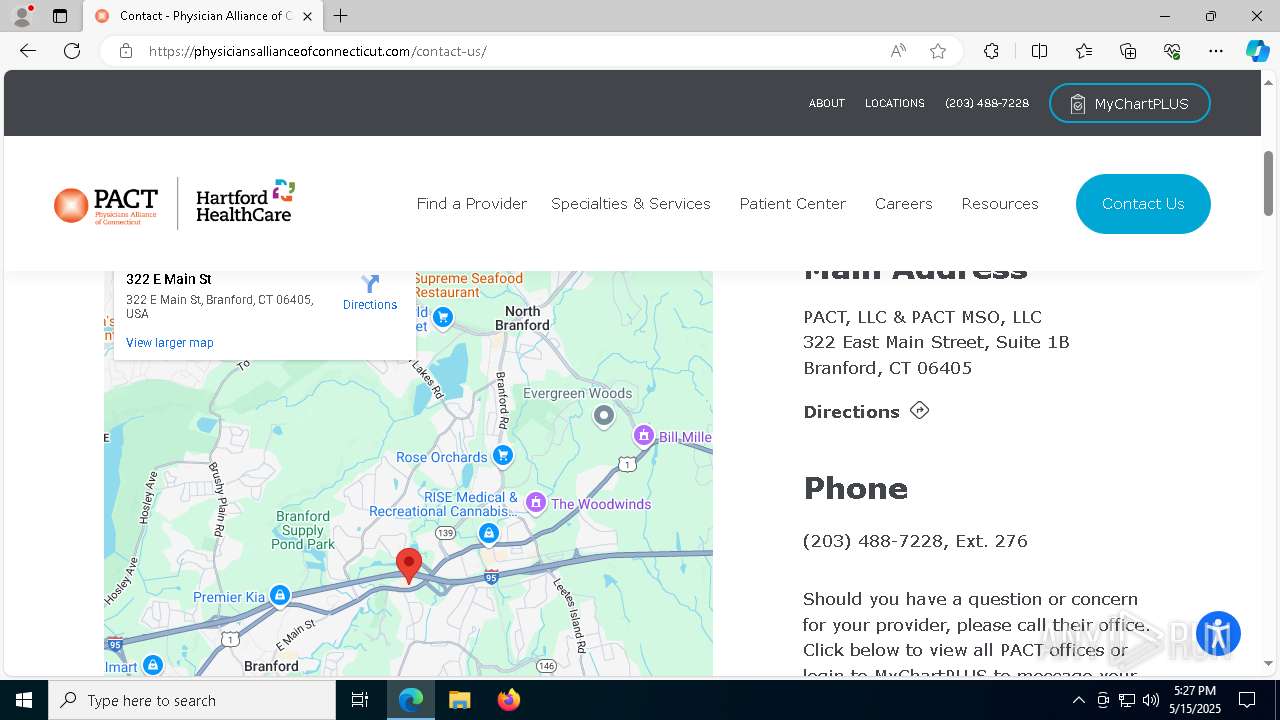Open the Resources menu
This screenshot has height=720, width=1280.
[1000, 203]
